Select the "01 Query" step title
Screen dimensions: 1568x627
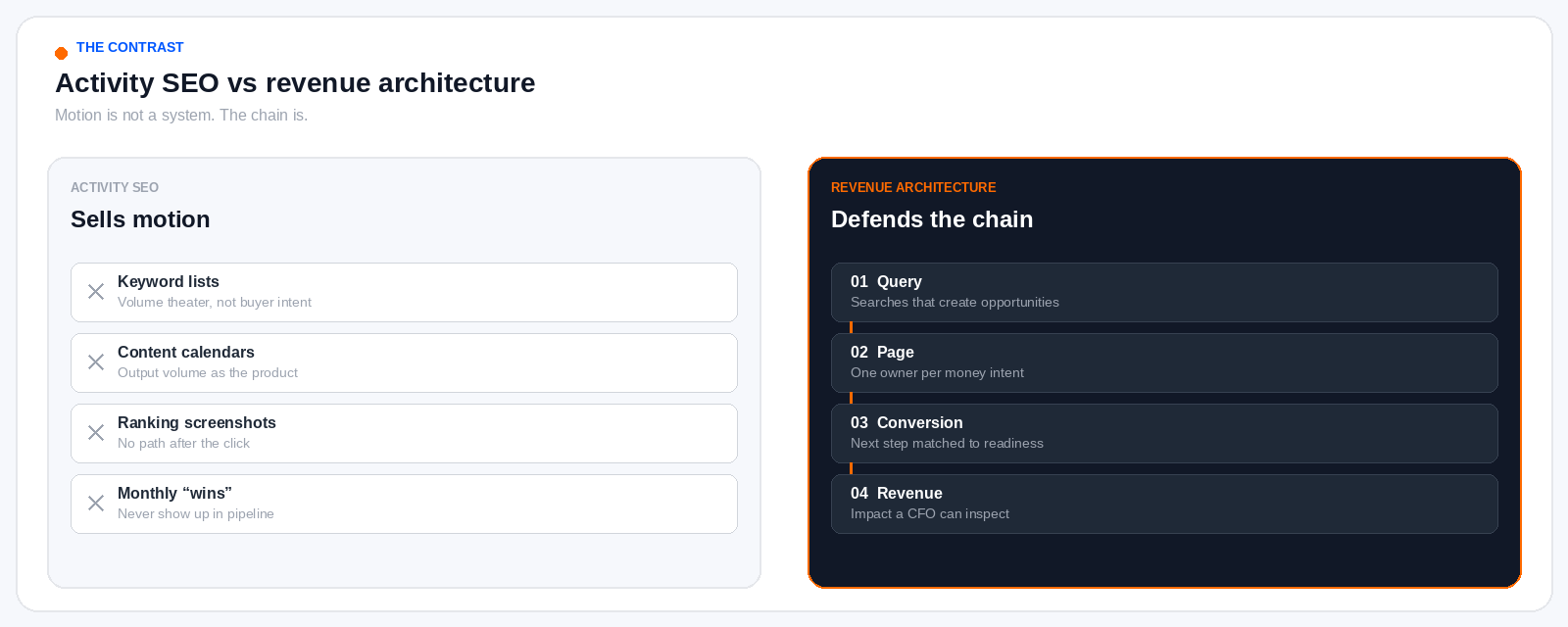(x=886, y=281)
